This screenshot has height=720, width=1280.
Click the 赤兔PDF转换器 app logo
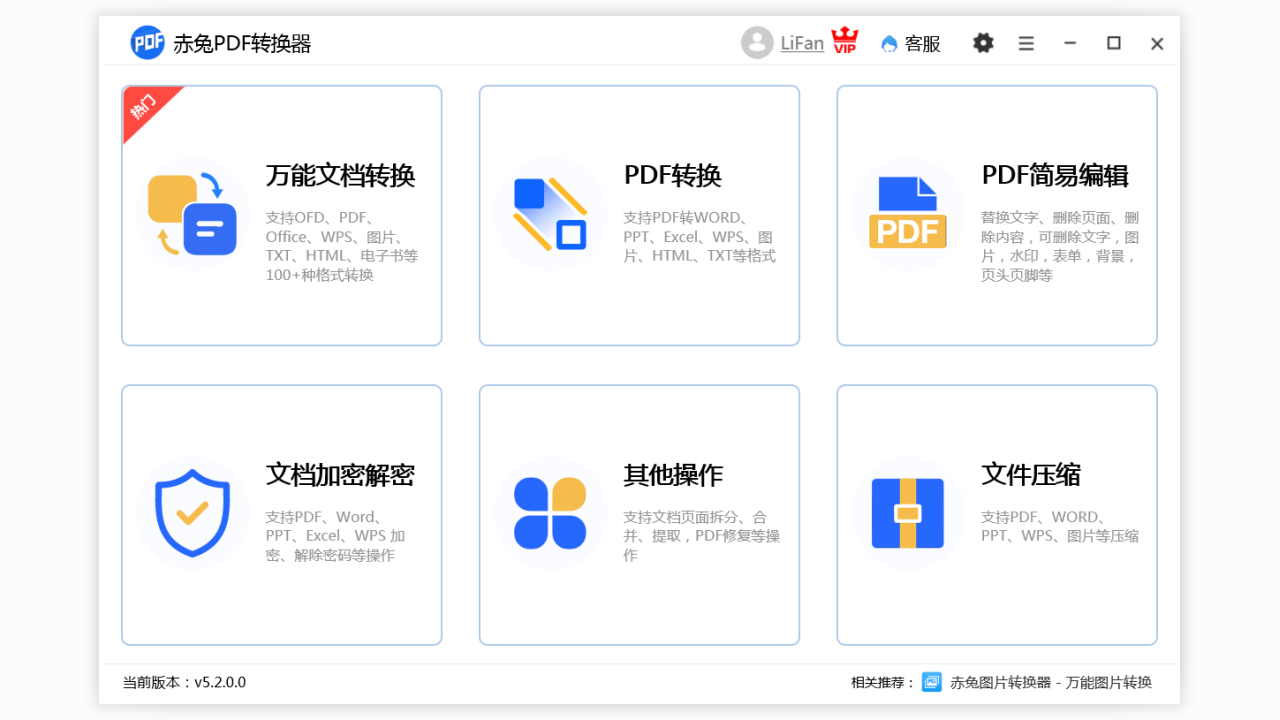pos(147,43)
